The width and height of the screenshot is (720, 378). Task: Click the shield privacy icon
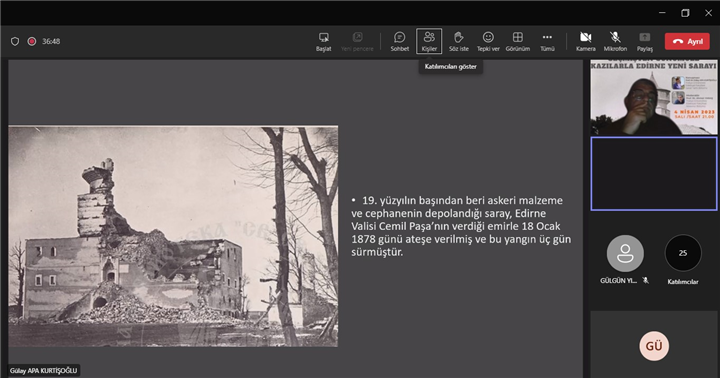point(15,41)
